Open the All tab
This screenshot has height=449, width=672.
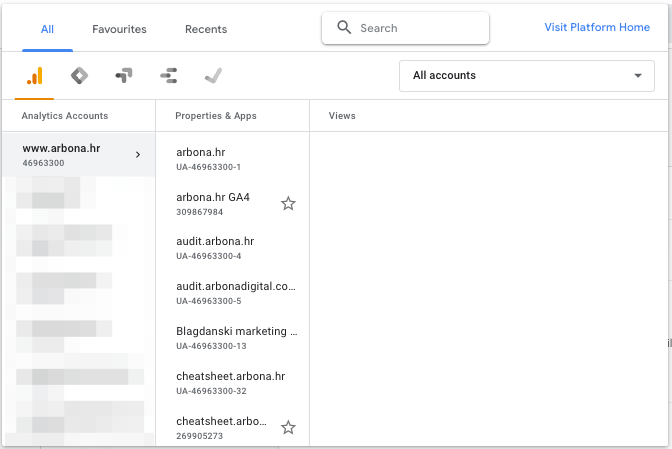[x=47, y=29]
